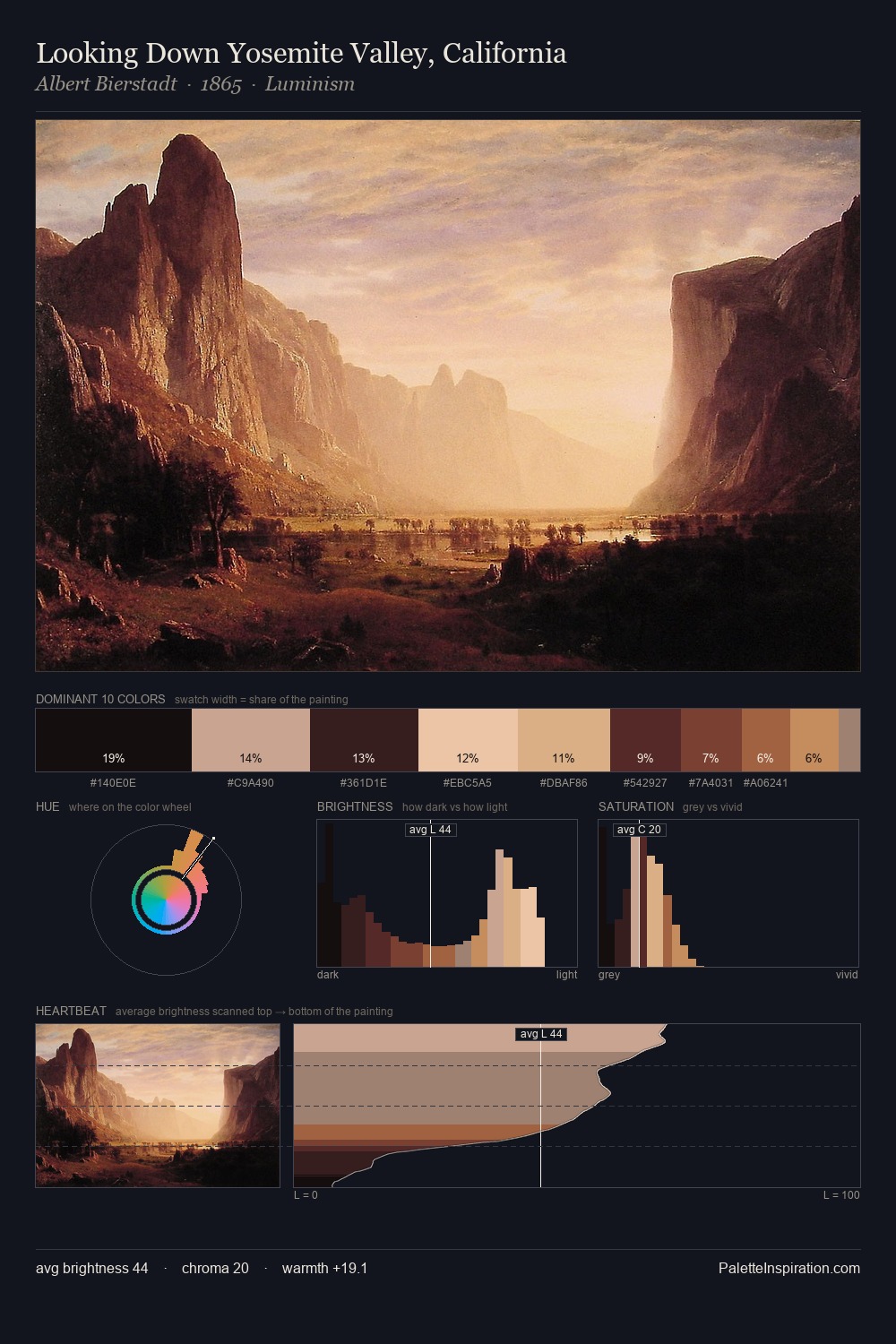Image resolution: width=896 pixels, height=1344 pixels.
Task: Click the hex code text "#361D1E"
Action: (364, 783)
